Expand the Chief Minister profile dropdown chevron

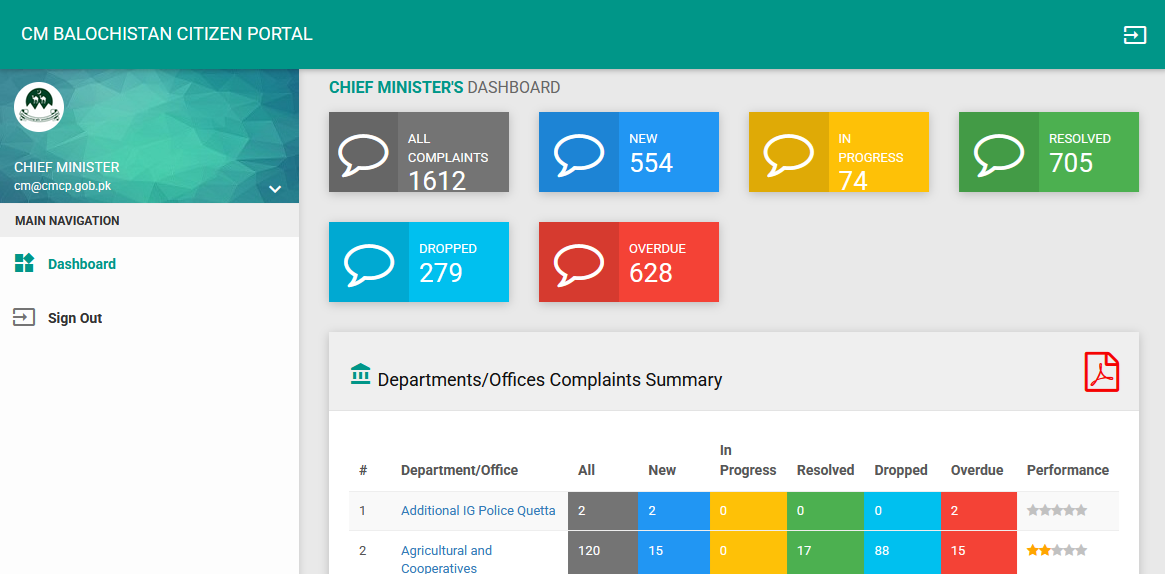tap(275, 189)
